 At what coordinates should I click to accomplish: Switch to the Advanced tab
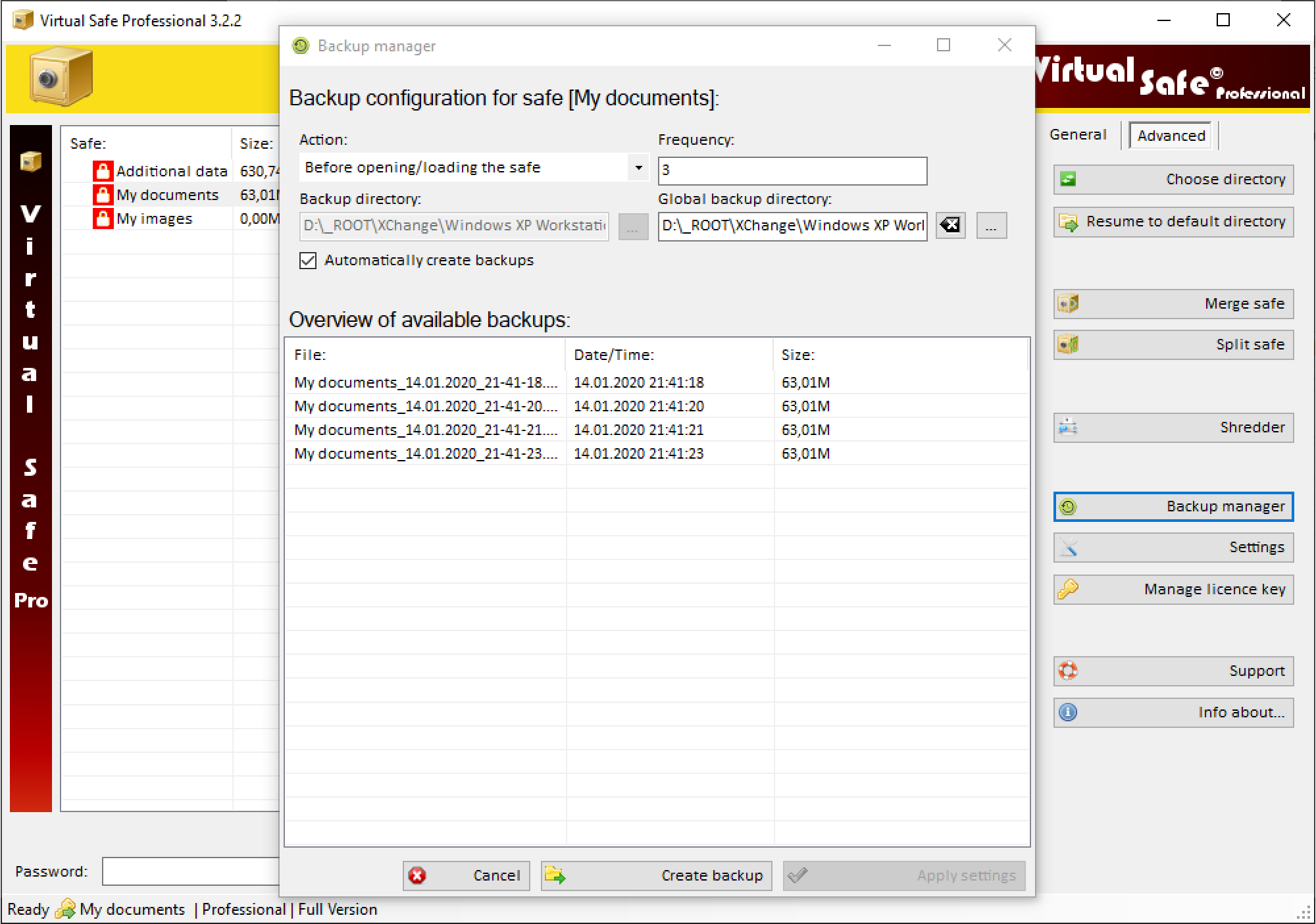click(x=1171, y=136)
